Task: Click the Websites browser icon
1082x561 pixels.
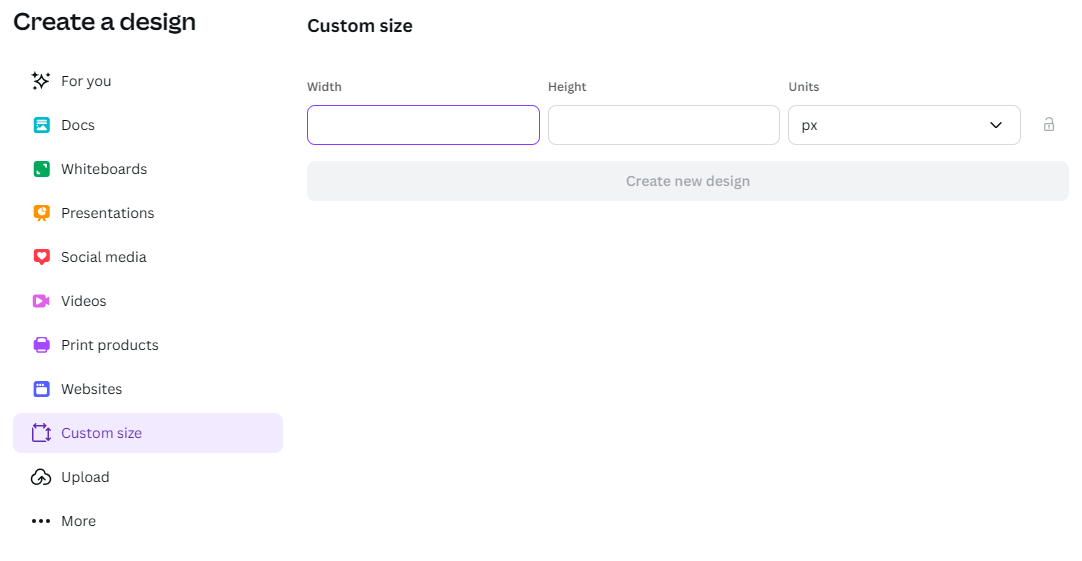Action: [41, 389]
